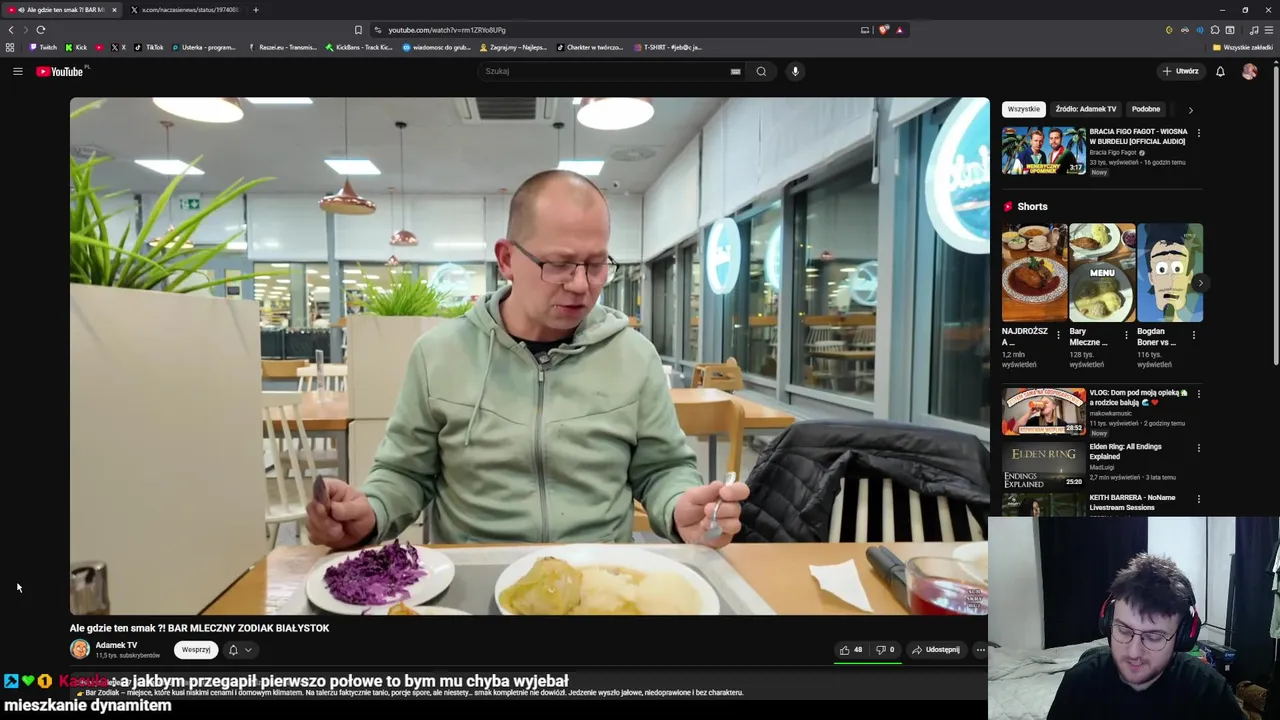
Task: Select the 'Podobne' filter chip
Action: coord(1146,109)
